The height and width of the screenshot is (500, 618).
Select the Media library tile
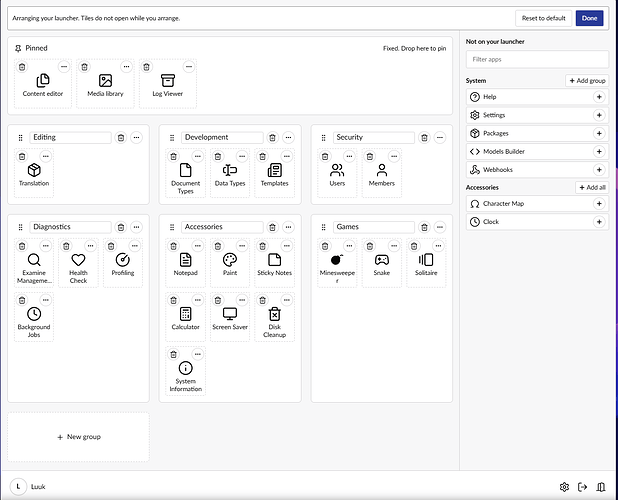click(x=105, y=84)
